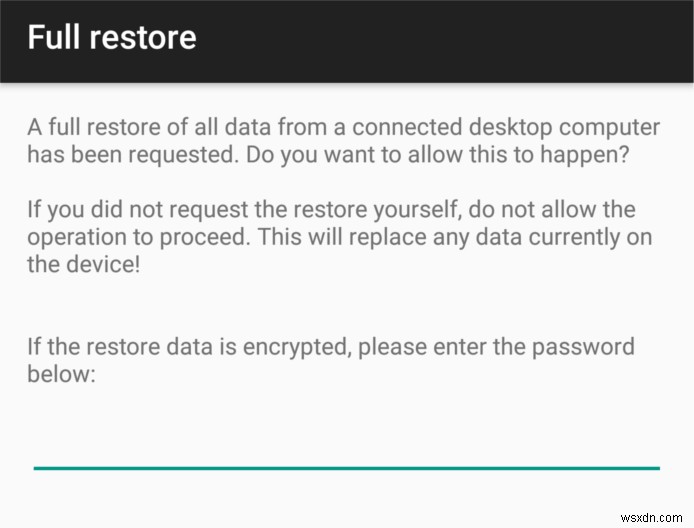
Task: Click the line starting "A full restore of all data"
Action: click(343, 128)
